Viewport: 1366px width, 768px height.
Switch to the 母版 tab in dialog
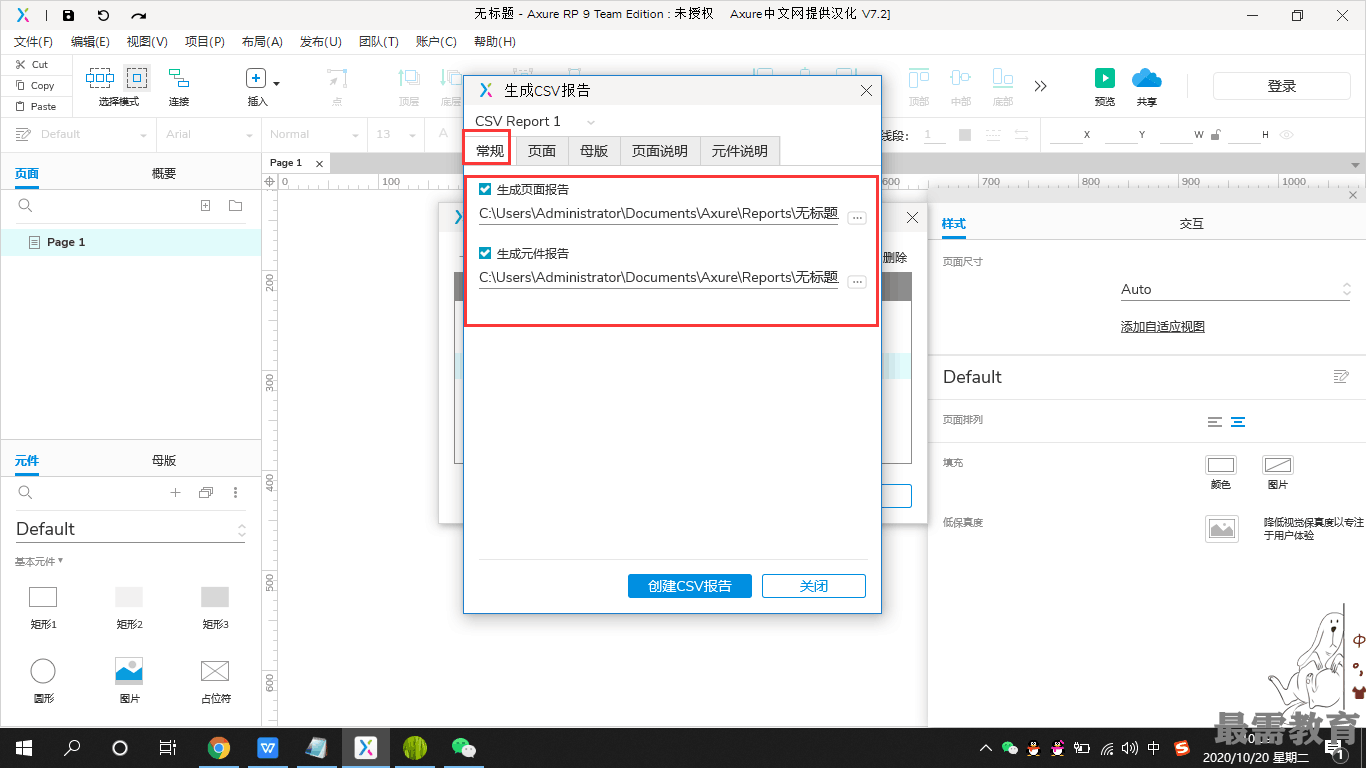tap(594, 151)
